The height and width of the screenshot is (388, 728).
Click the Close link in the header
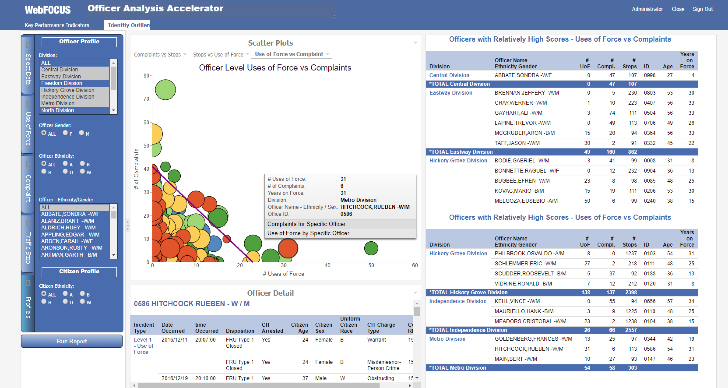coord(678,9)
